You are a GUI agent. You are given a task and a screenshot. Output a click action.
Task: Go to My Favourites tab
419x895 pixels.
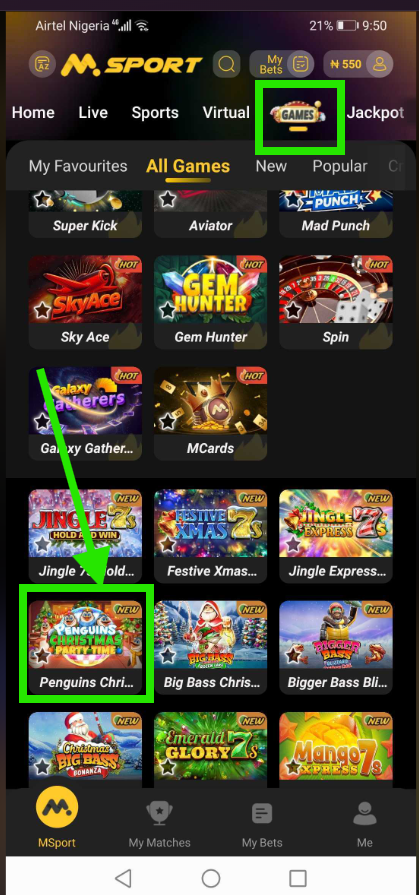pos(78,166)
